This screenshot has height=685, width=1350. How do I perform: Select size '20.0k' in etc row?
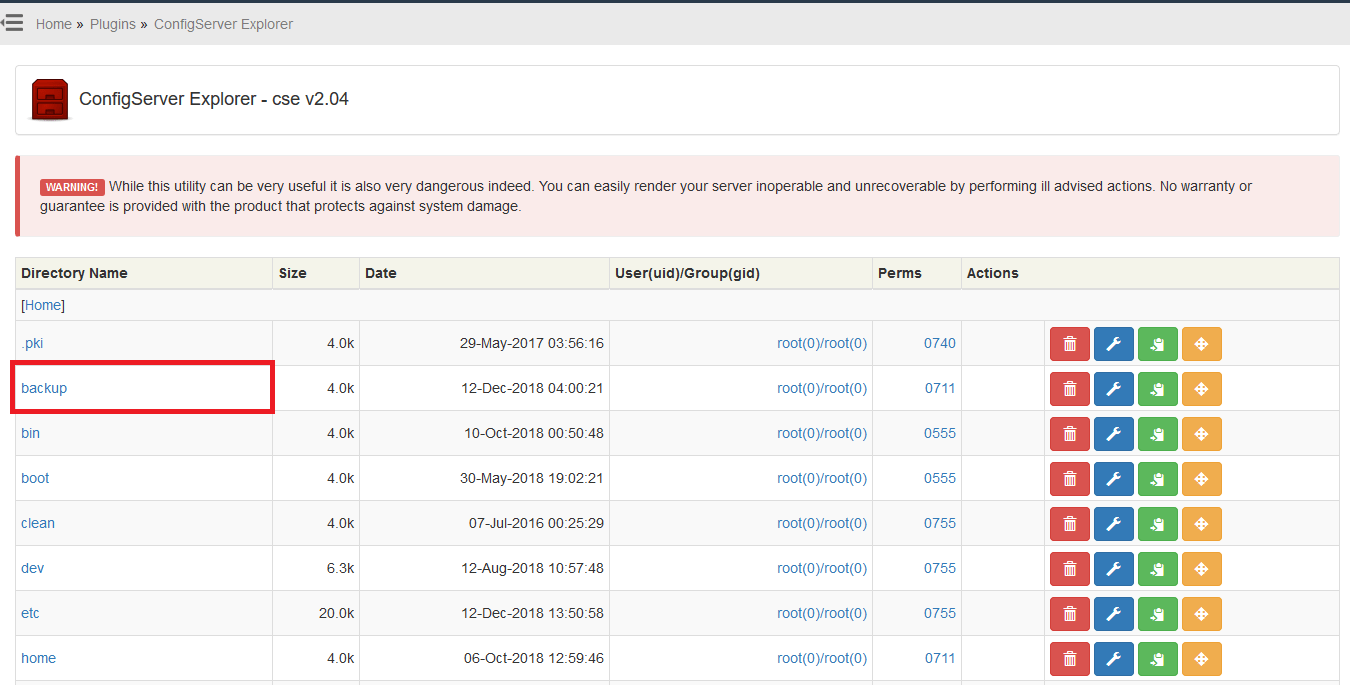click(337, 613)
